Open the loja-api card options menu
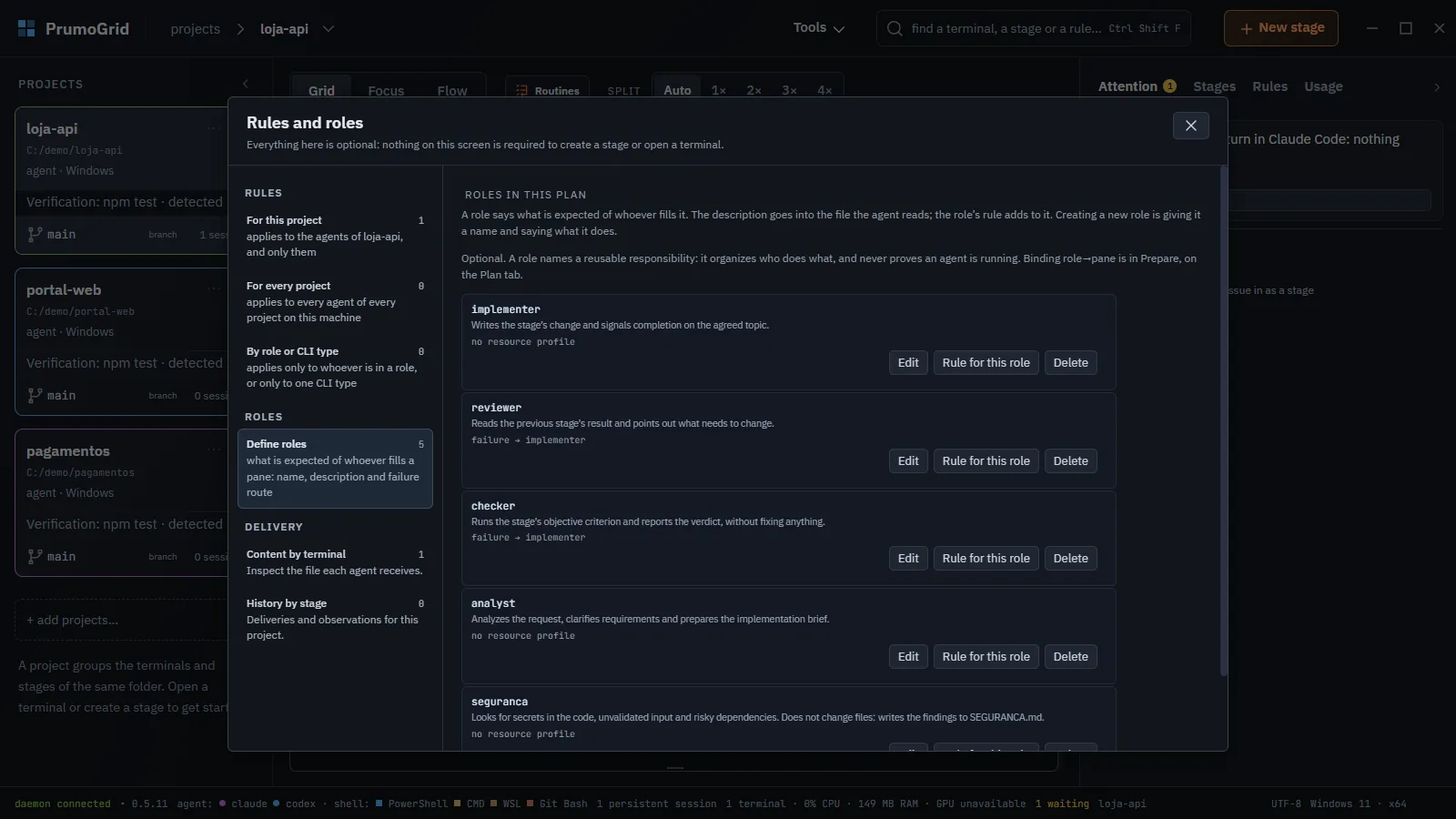 pyautogui.click(x=214, y=128)
